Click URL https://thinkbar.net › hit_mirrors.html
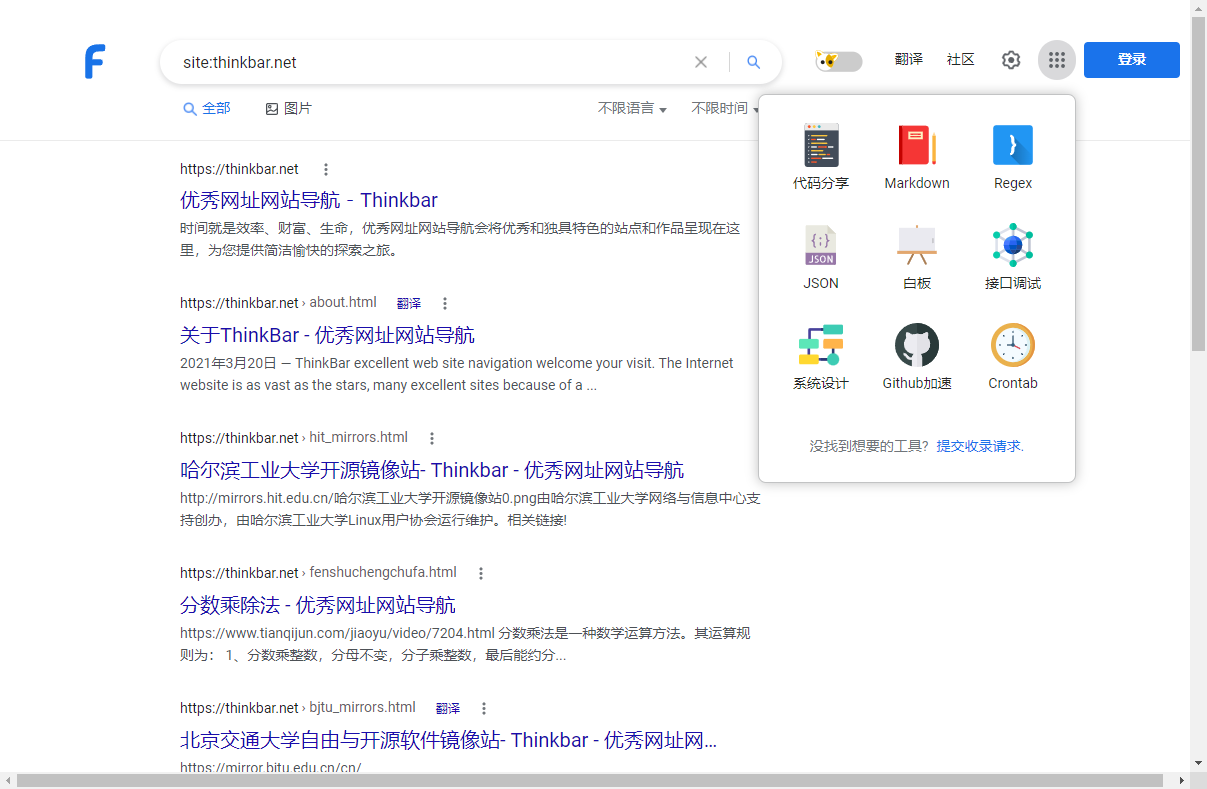 point(294,438)
